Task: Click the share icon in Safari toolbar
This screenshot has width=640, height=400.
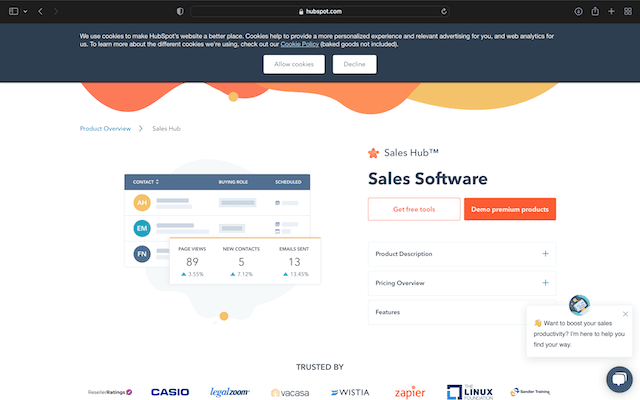Action: pyautogui.click(x=595, y=11)
